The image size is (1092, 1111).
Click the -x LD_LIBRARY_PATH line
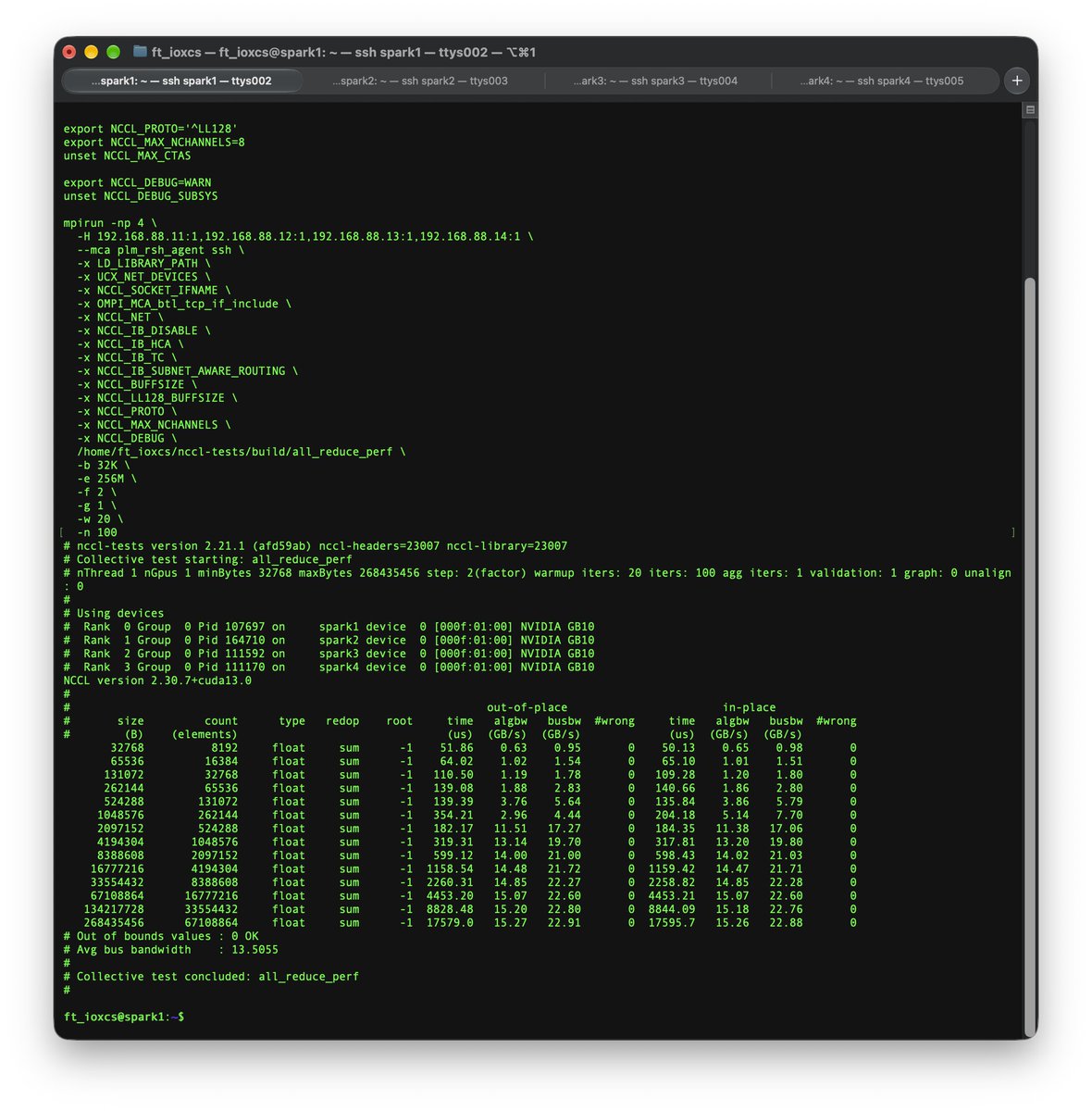(144, 263)
